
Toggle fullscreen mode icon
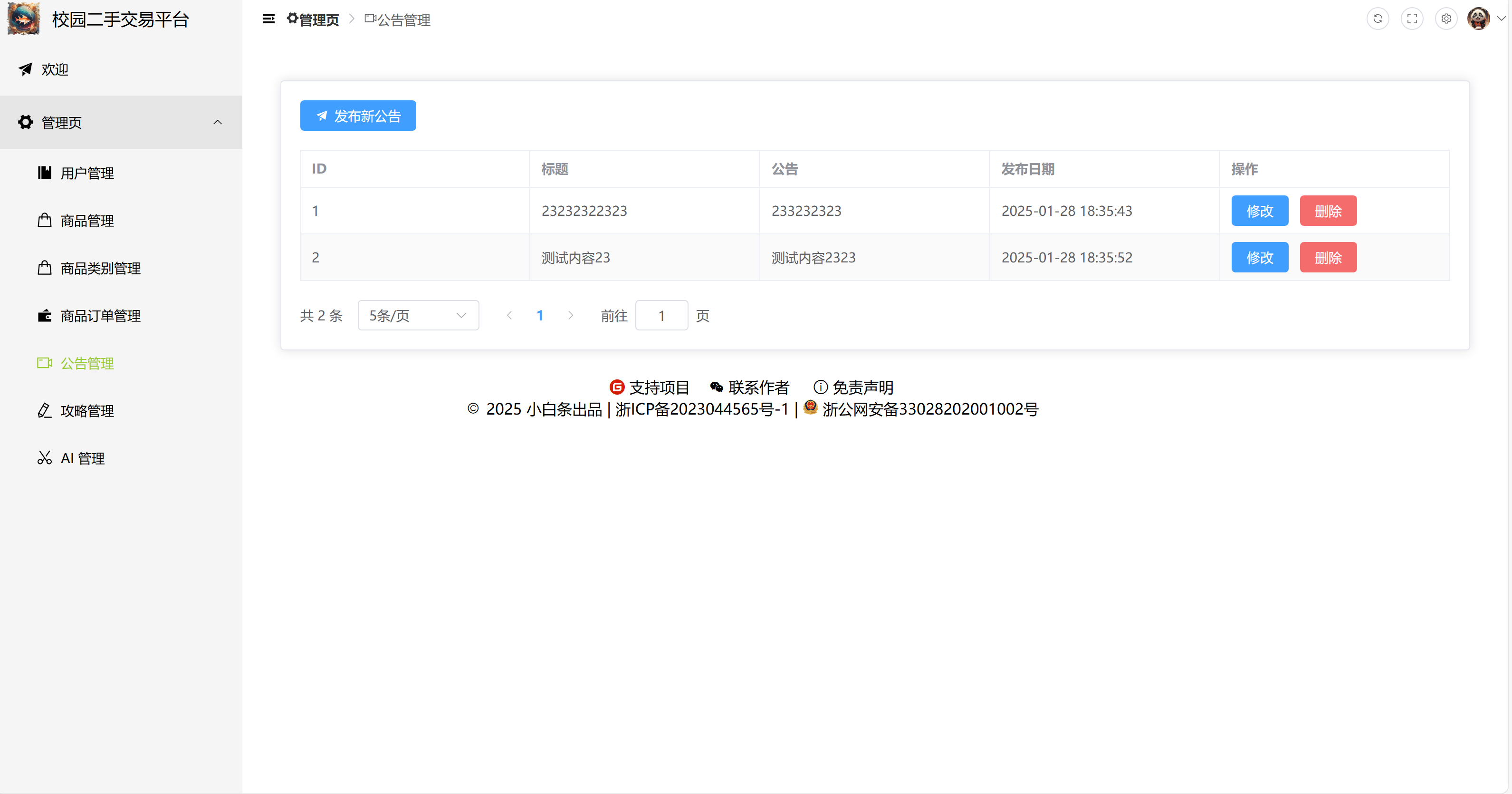tap(1412, 19)
